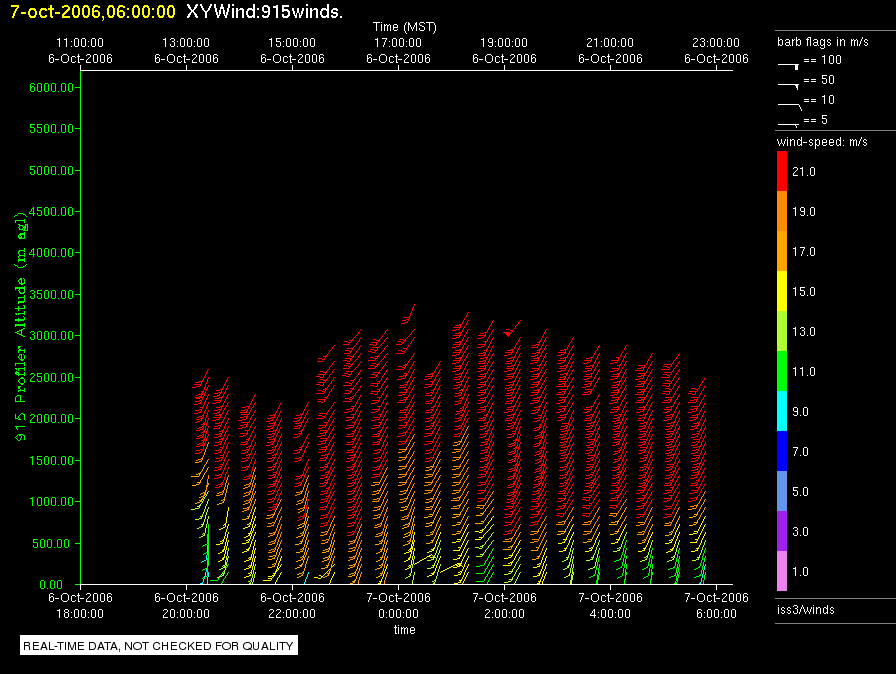Click the XYWind:915winds plot title
Image resolution: width=896 pixels, height=674 pixels.
click(x=265, y=11)
